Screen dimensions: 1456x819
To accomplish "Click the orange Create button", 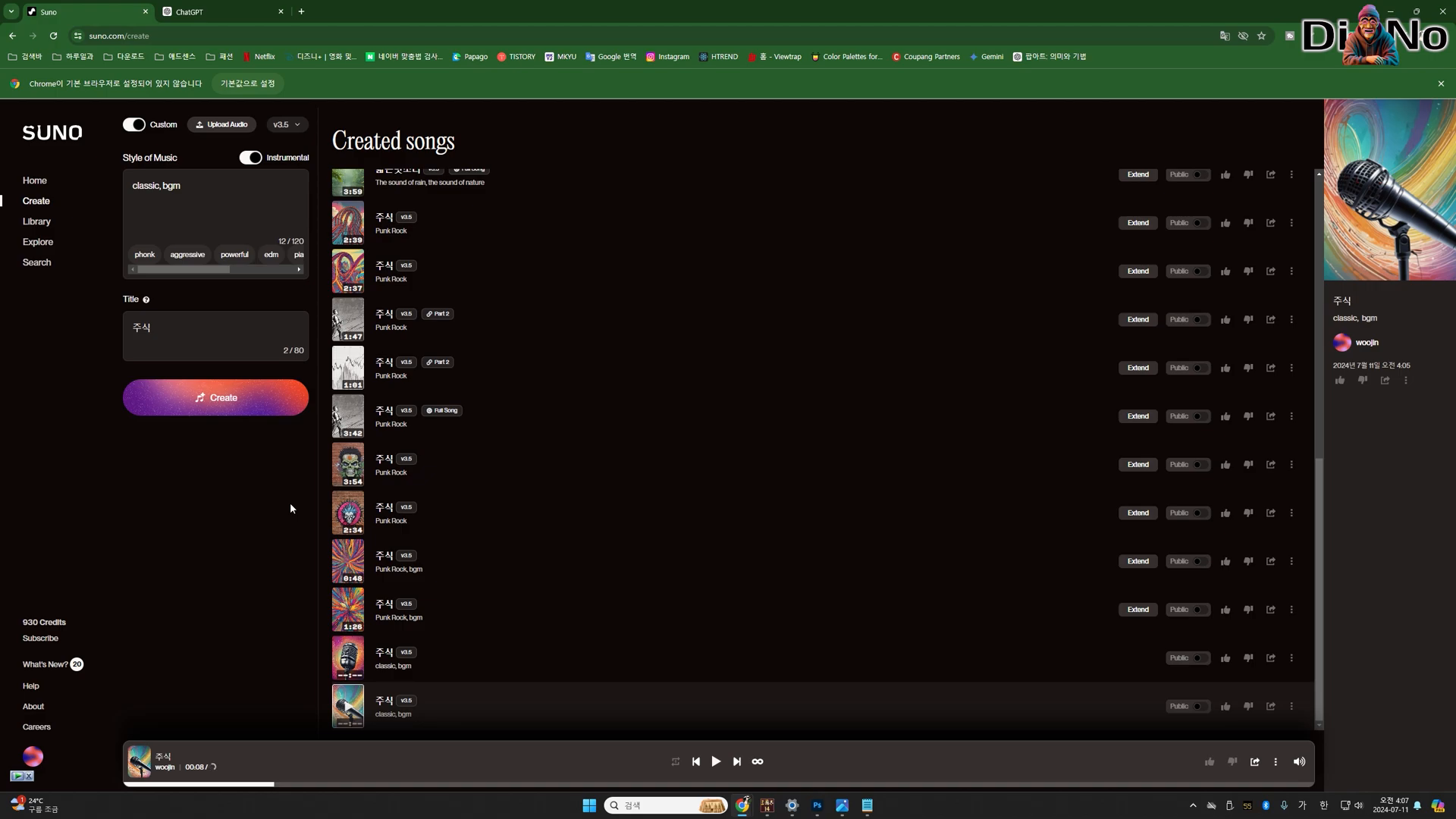I will tap(216, 397).
